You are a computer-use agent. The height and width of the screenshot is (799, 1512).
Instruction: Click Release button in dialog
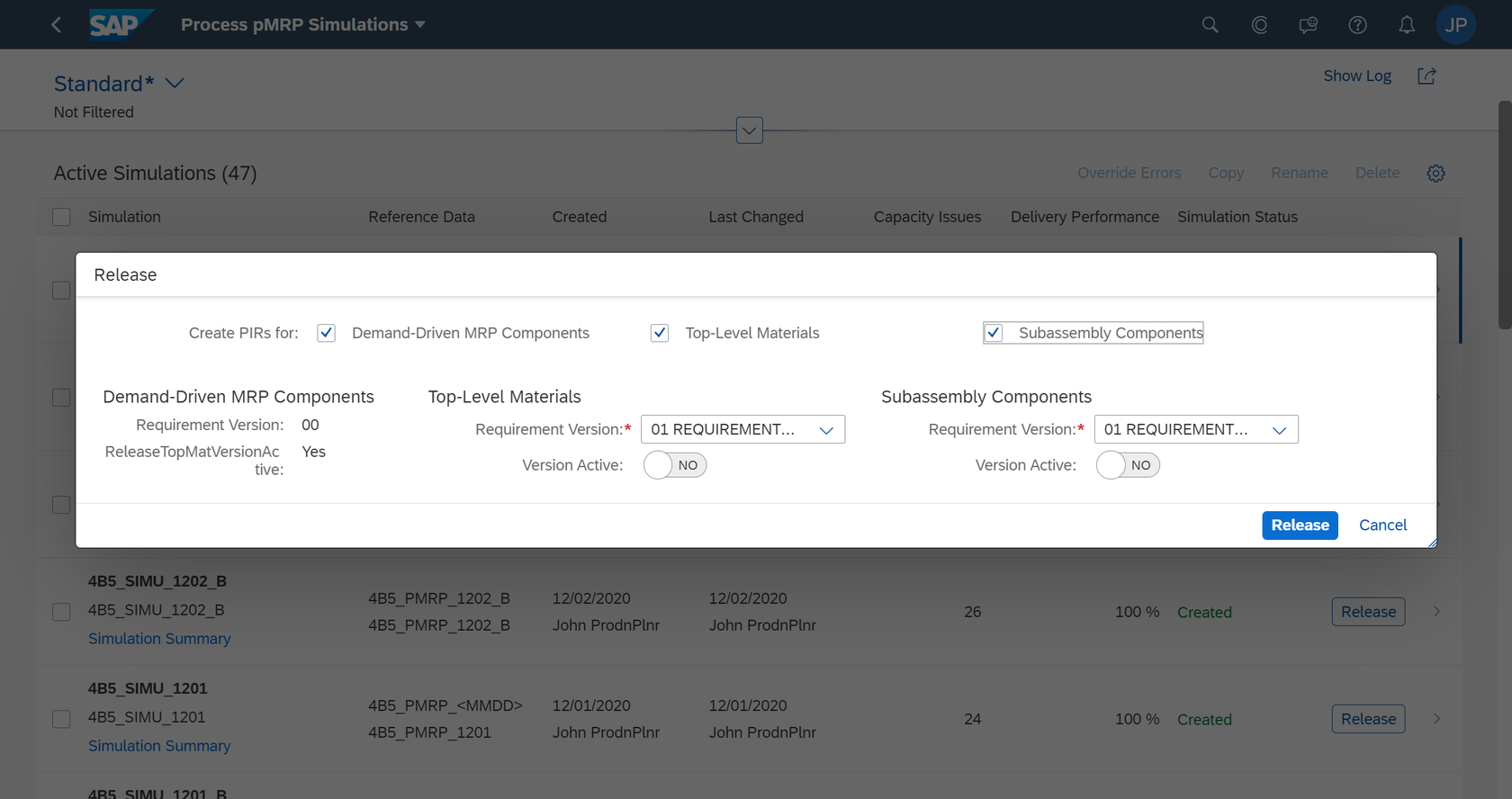point(1300,525)
